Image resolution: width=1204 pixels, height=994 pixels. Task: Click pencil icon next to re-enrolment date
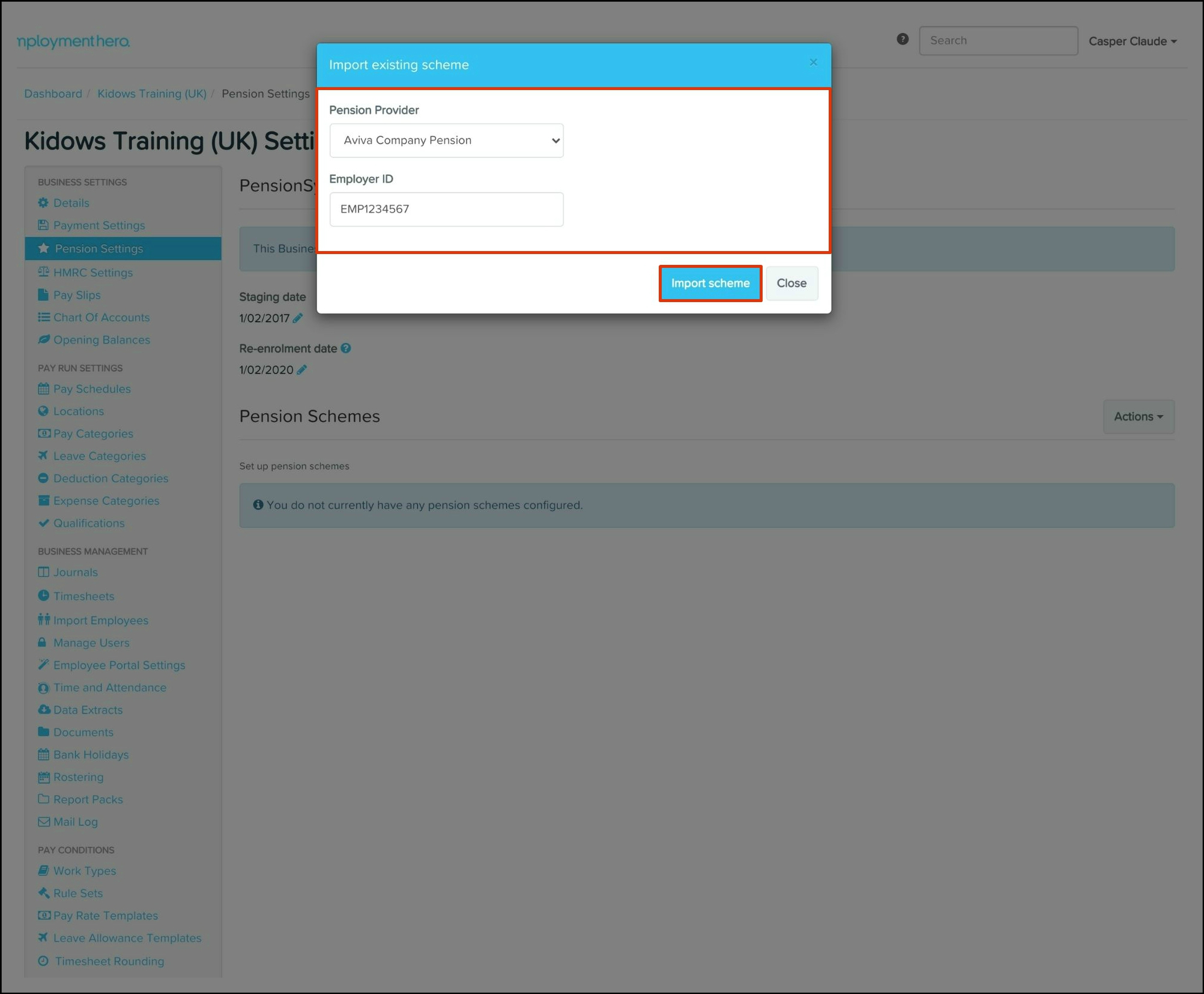[302, 370]
